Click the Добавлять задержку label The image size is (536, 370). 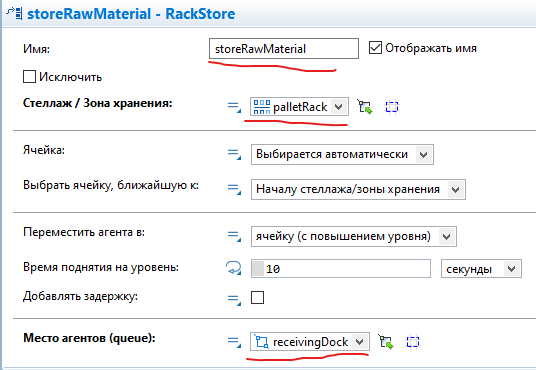point(80,296)
